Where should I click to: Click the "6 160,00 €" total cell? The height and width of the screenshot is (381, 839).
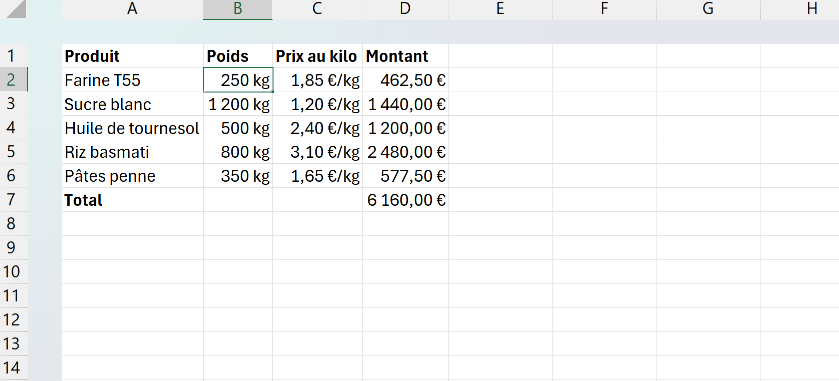click(405, 200)
